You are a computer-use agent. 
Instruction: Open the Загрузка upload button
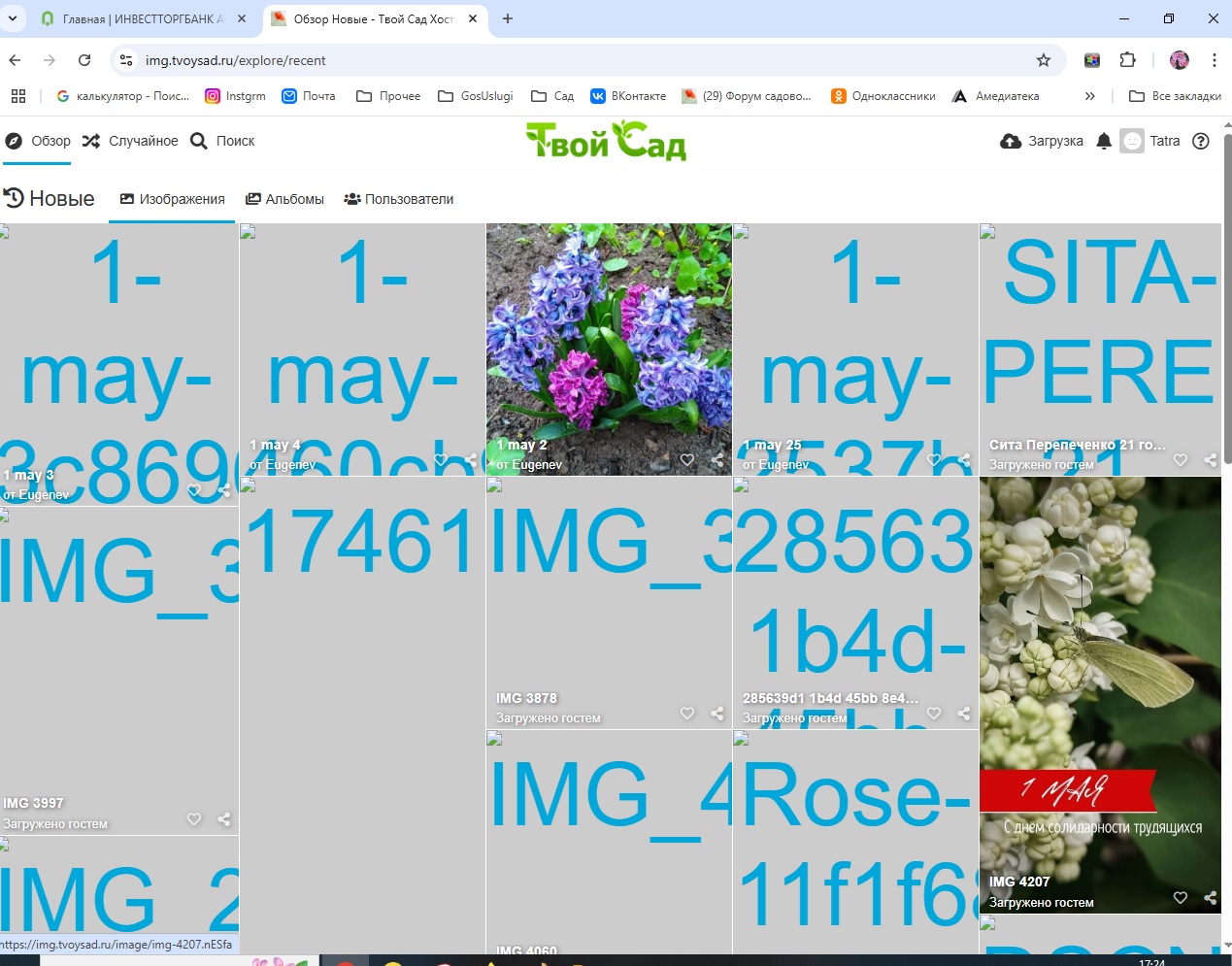point(1042,141)
